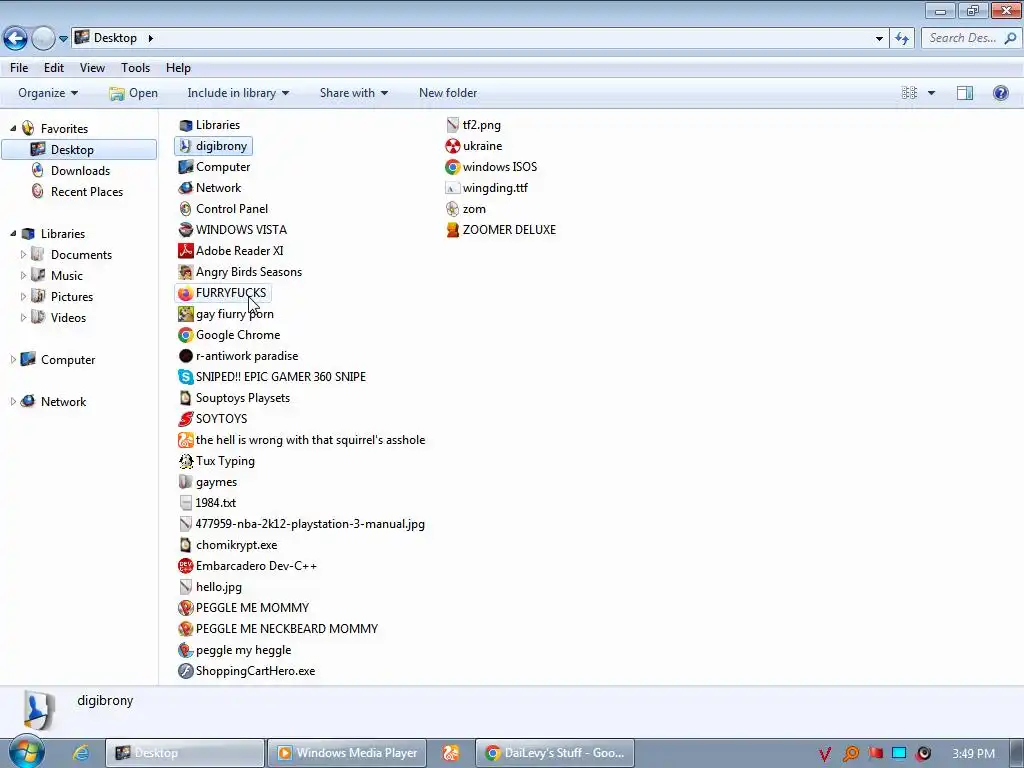Open the recent pages dropdown arrow

63,39
